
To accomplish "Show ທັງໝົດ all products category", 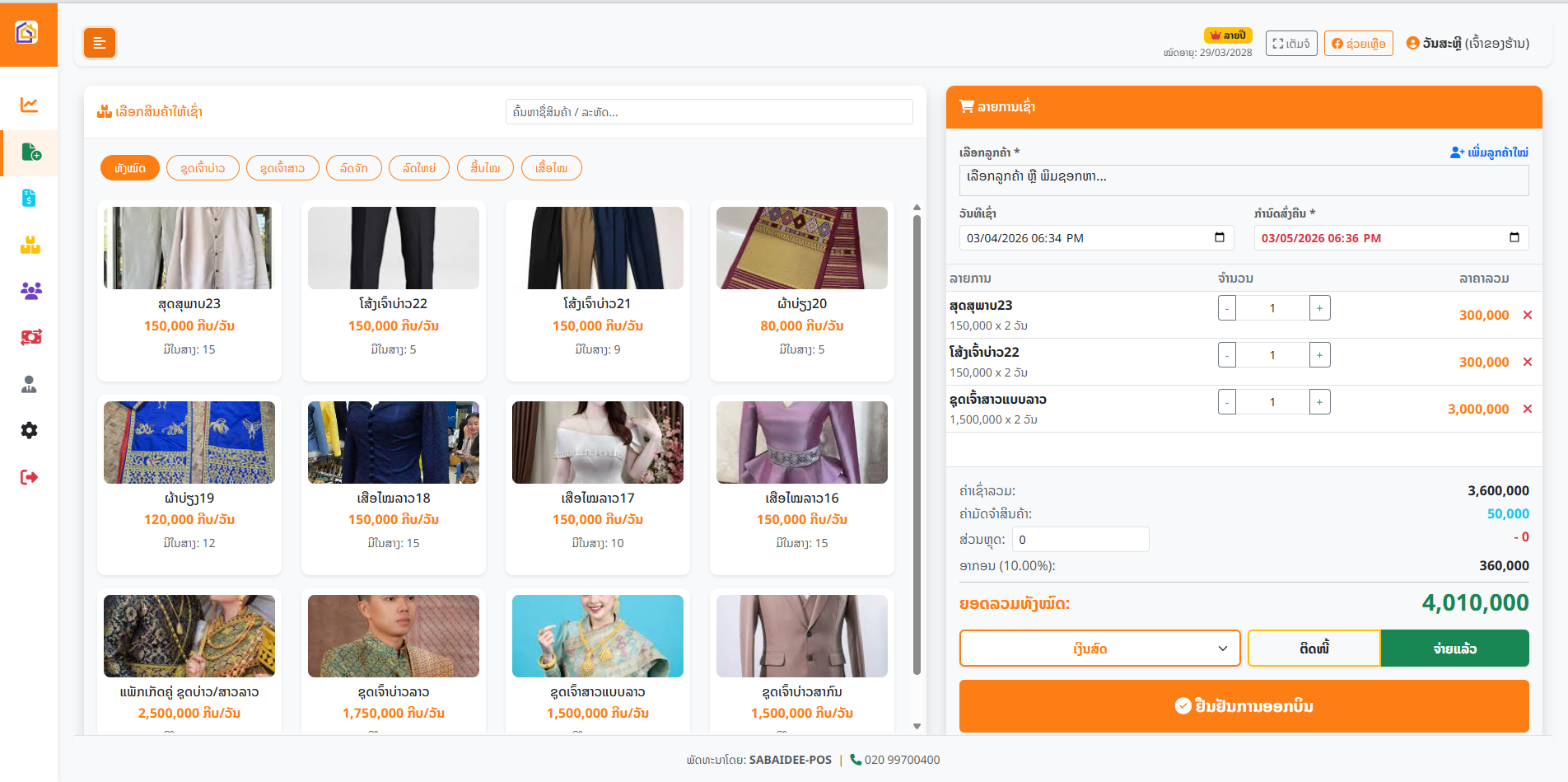I will (130, 168).
